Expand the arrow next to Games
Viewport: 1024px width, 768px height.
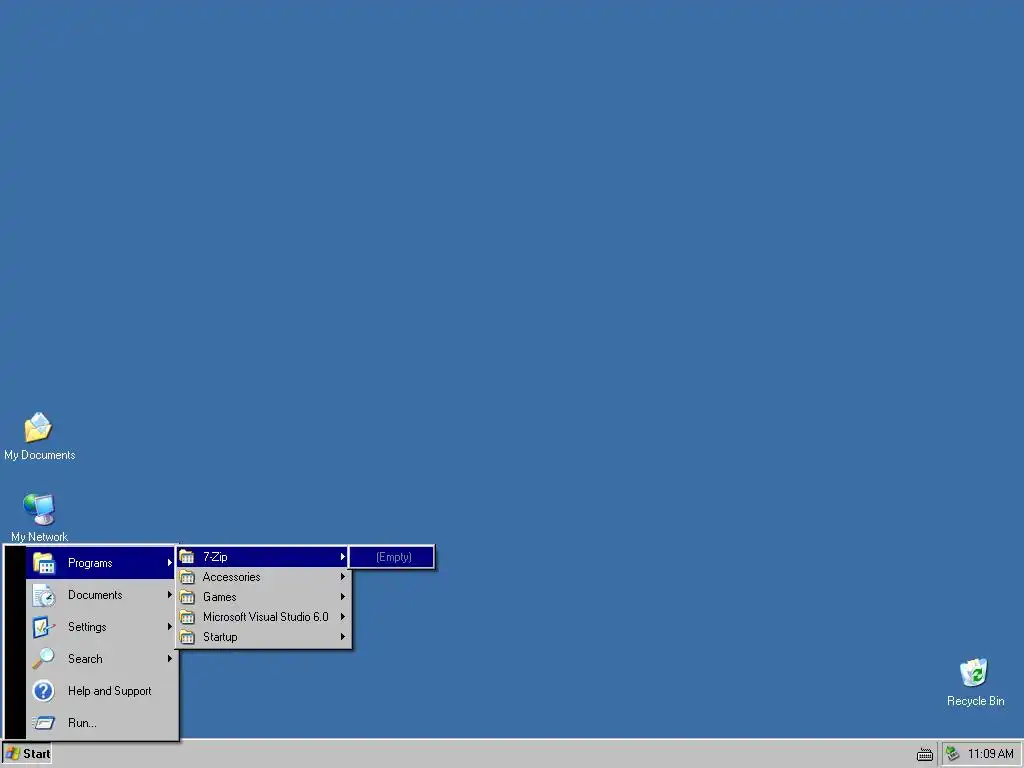pos(343,596)
